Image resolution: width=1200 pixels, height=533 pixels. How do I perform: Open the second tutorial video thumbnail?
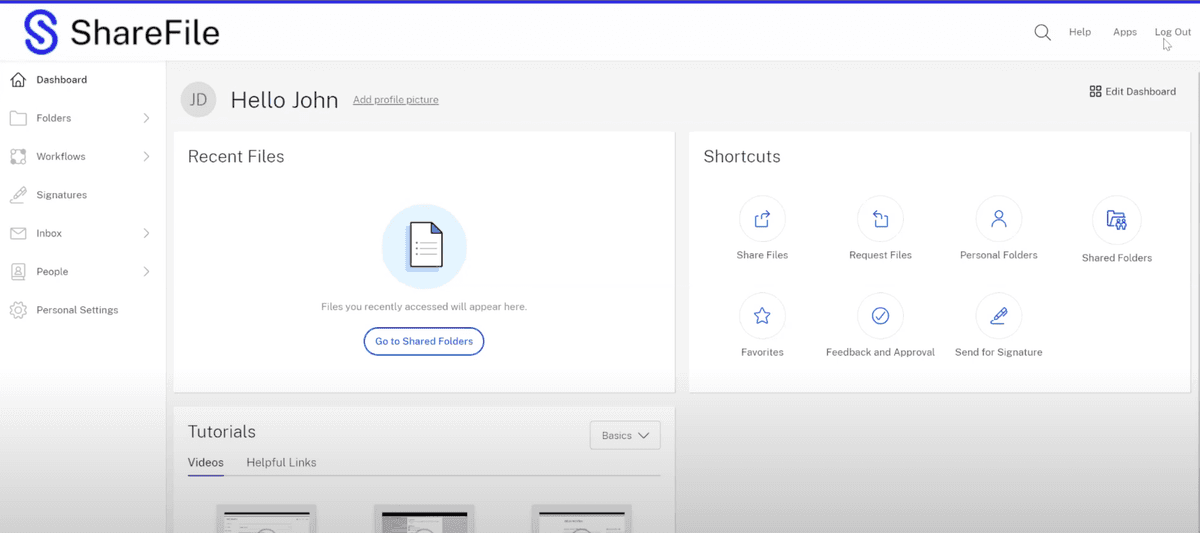click(x=424, y=519)
